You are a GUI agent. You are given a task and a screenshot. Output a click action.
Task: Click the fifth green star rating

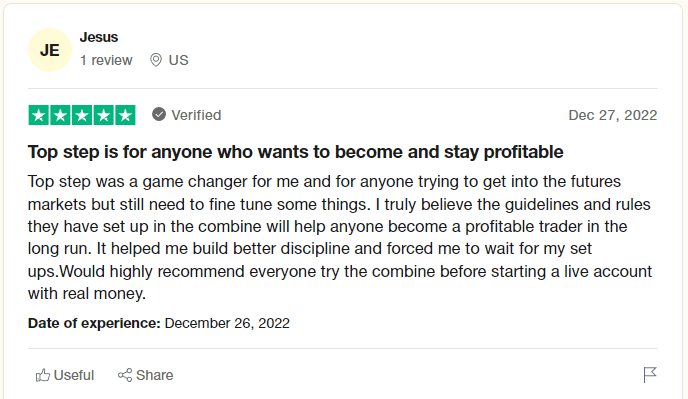125,115
